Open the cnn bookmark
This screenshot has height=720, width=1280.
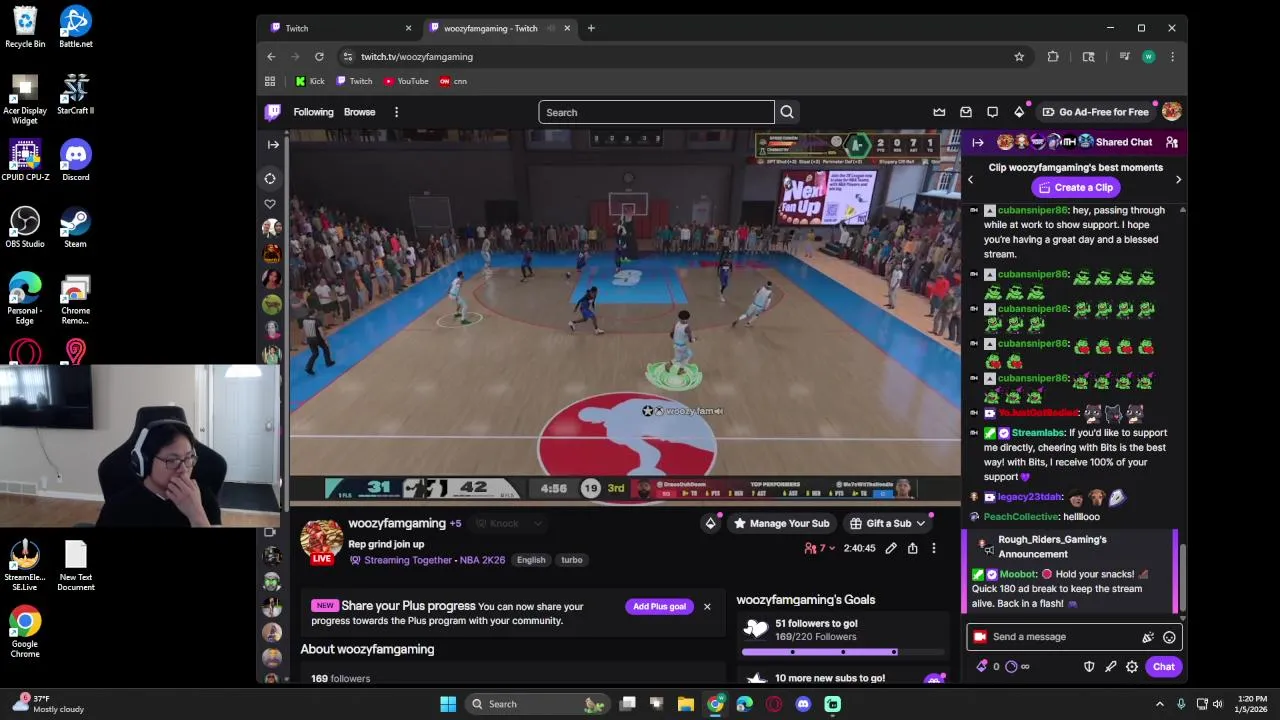(453, 81)
